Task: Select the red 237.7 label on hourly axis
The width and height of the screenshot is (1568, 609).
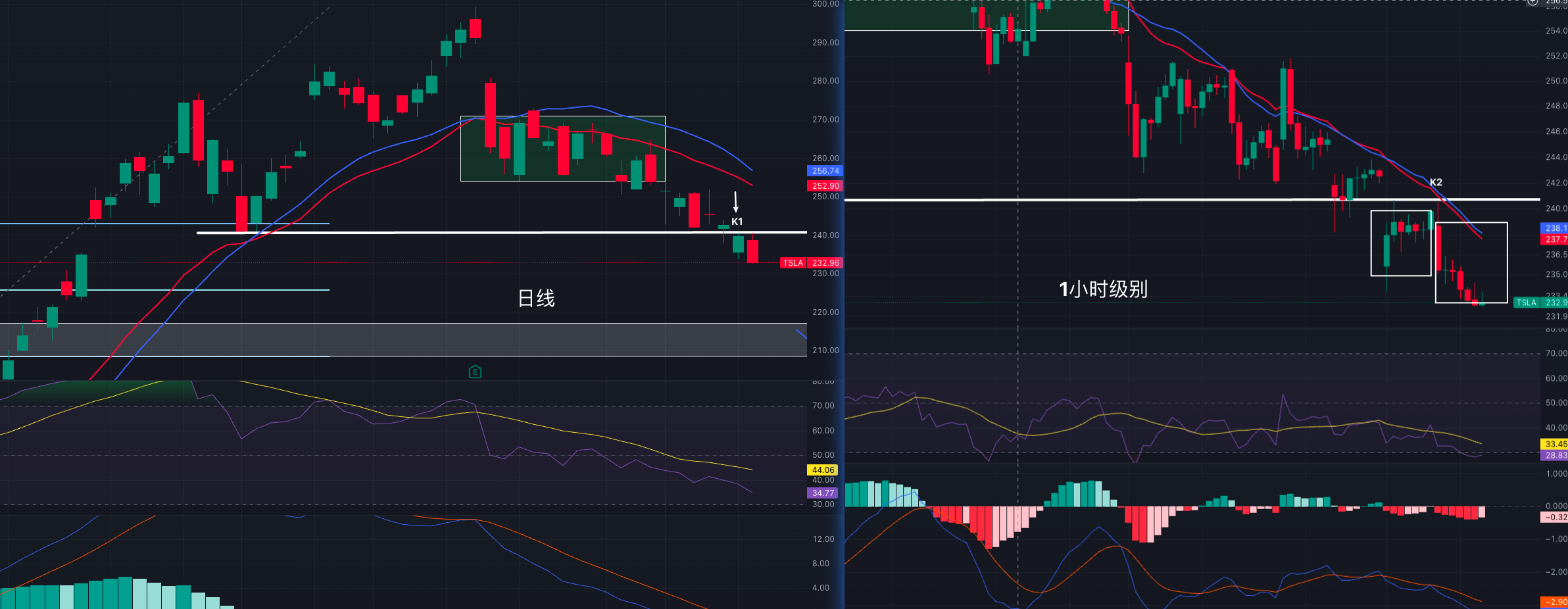Action: click(1554, 239)
